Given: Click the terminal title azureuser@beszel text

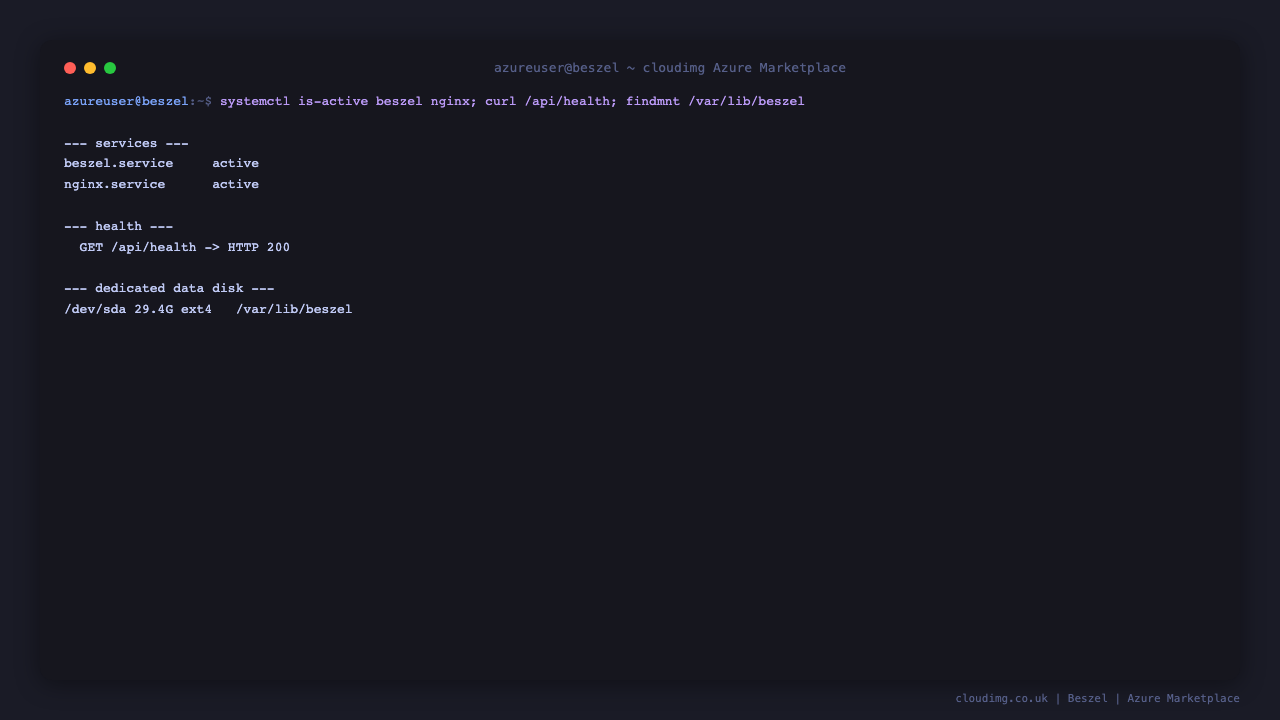Looking at the screenshot, I should 557,68.
